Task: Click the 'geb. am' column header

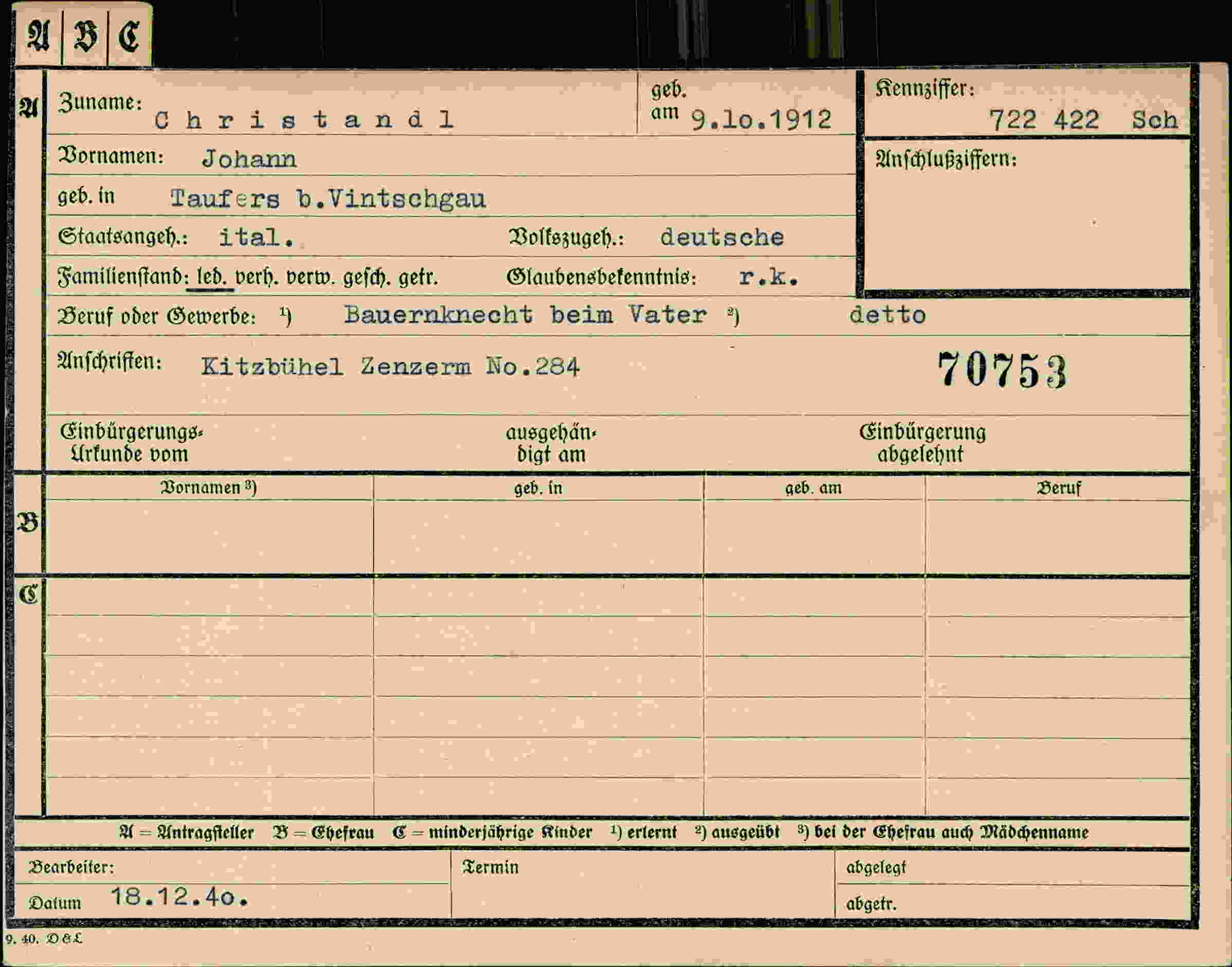Action: pos(813,488)
